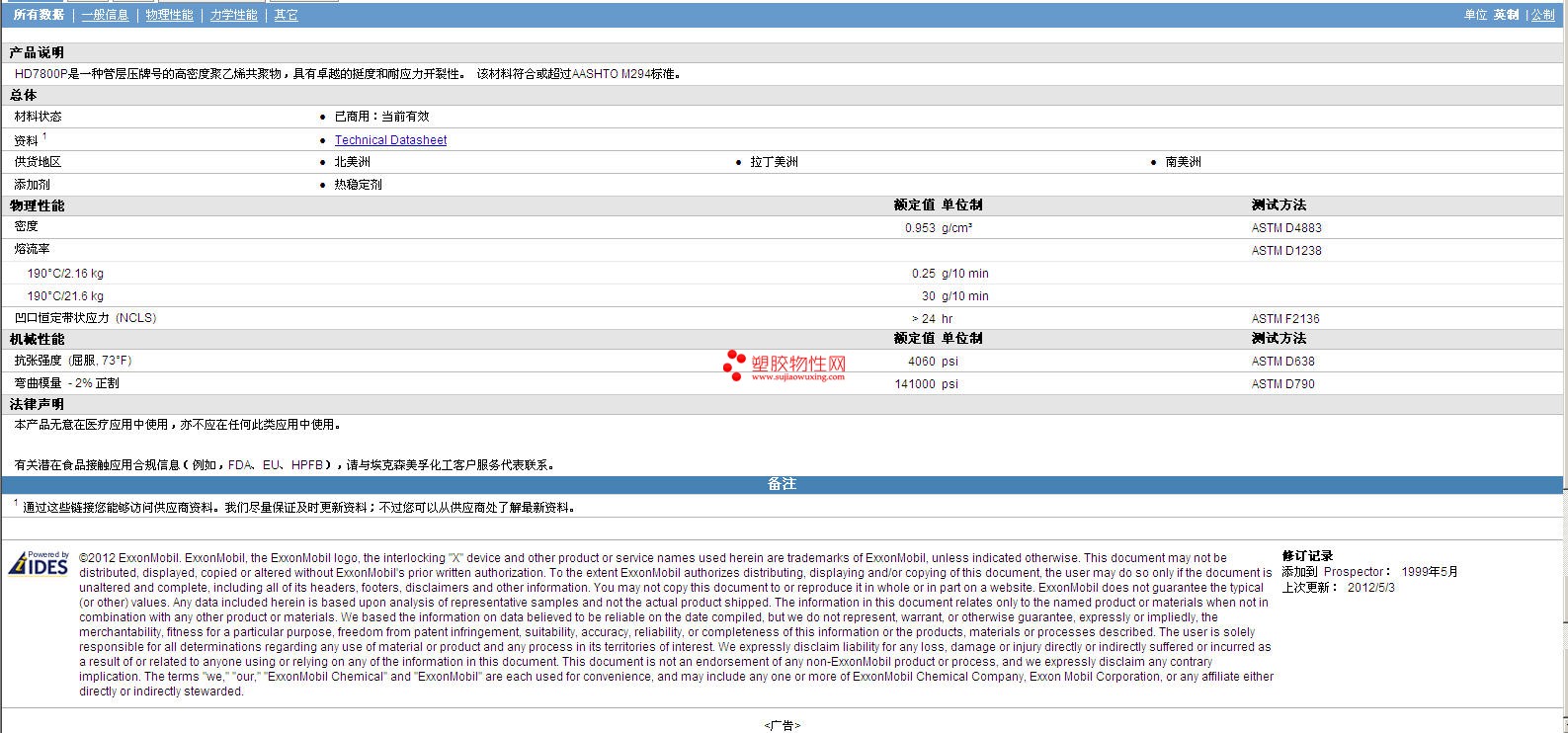Click the 备注 blue header bar
The width and height of the screenshot is (1568, 733).
[782, 484]
